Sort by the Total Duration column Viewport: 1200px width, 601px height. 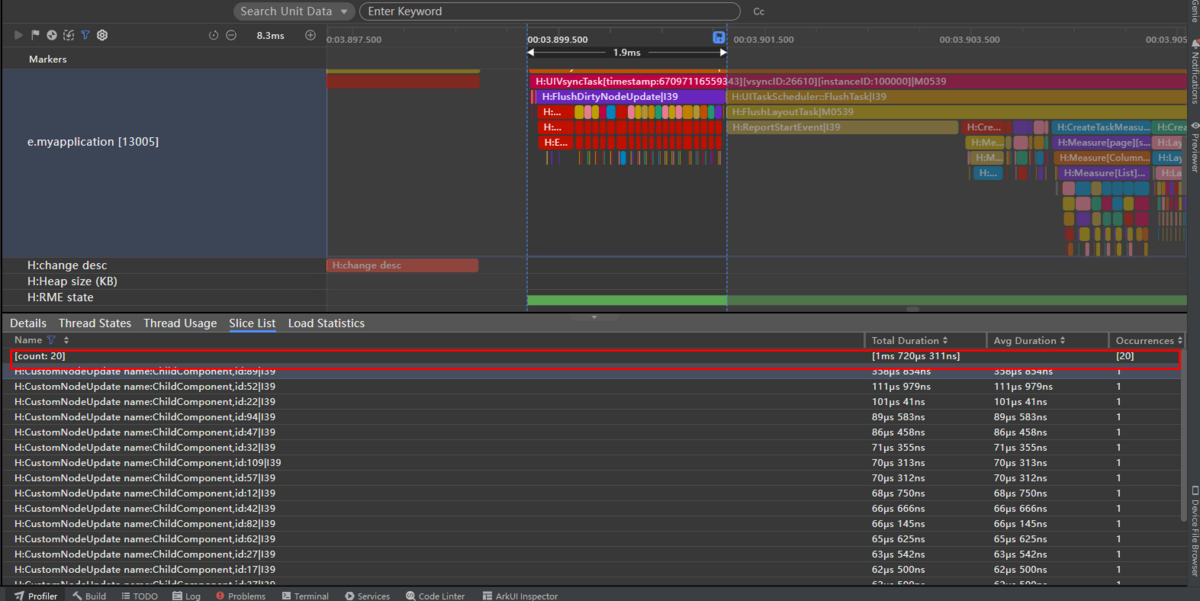(909, 341)
